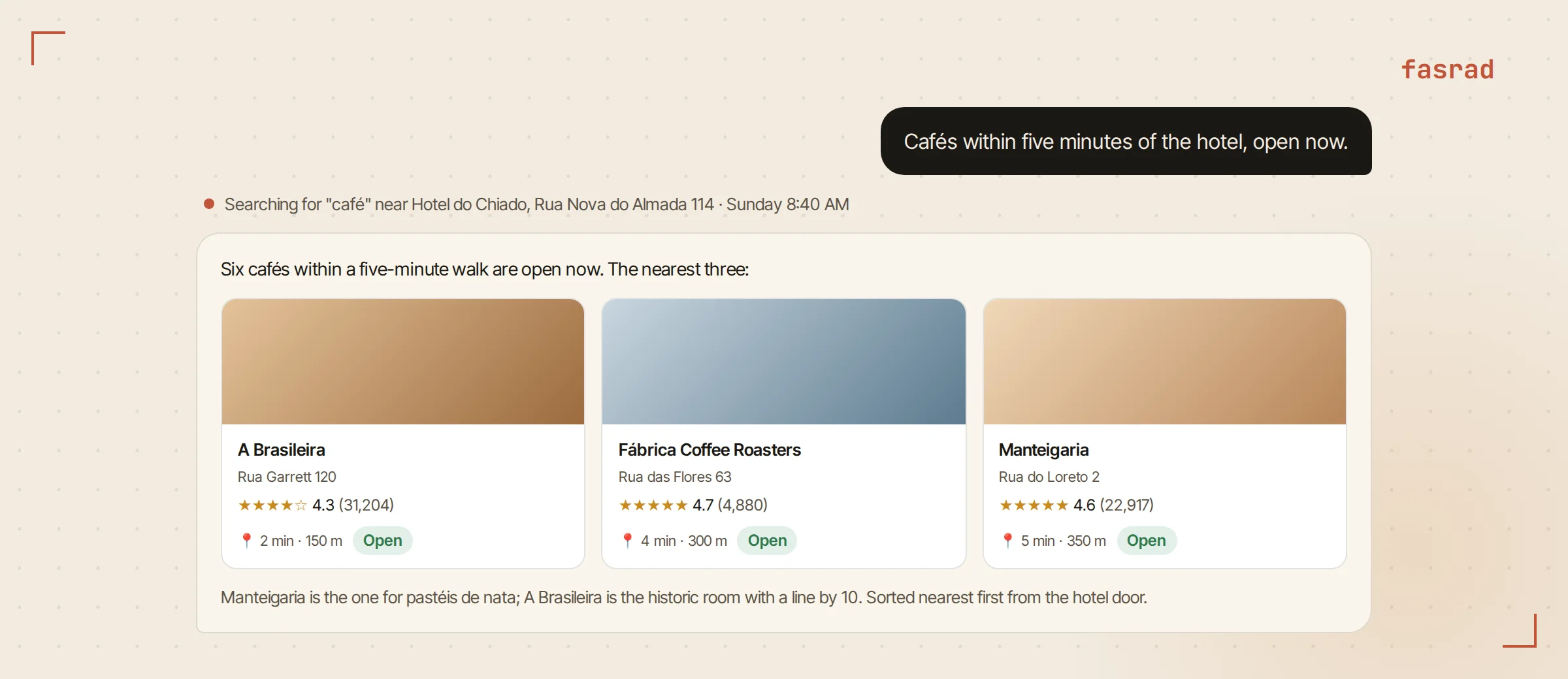Click the summary note about pastéis de nata
Screen dimensions: 1568x679
point(684,597)
